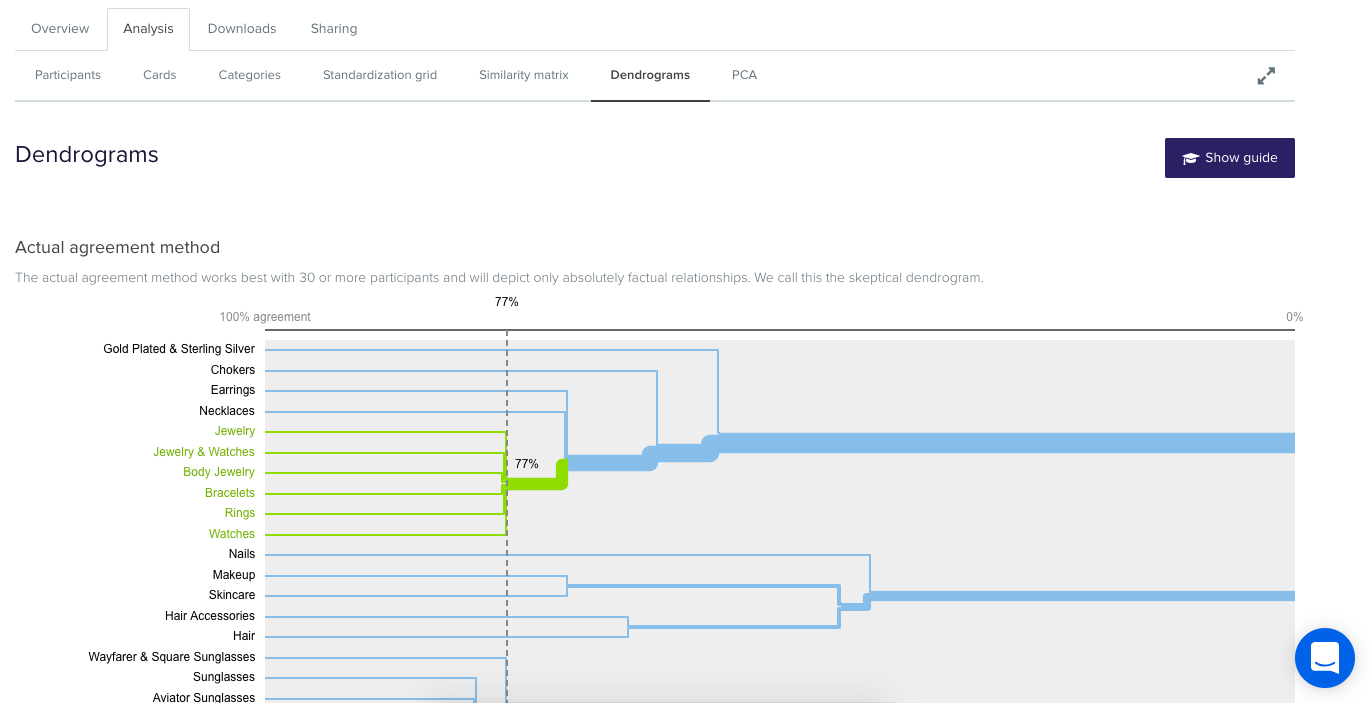
Task: Click the Chokers card label
Action: tap(233, 370)
